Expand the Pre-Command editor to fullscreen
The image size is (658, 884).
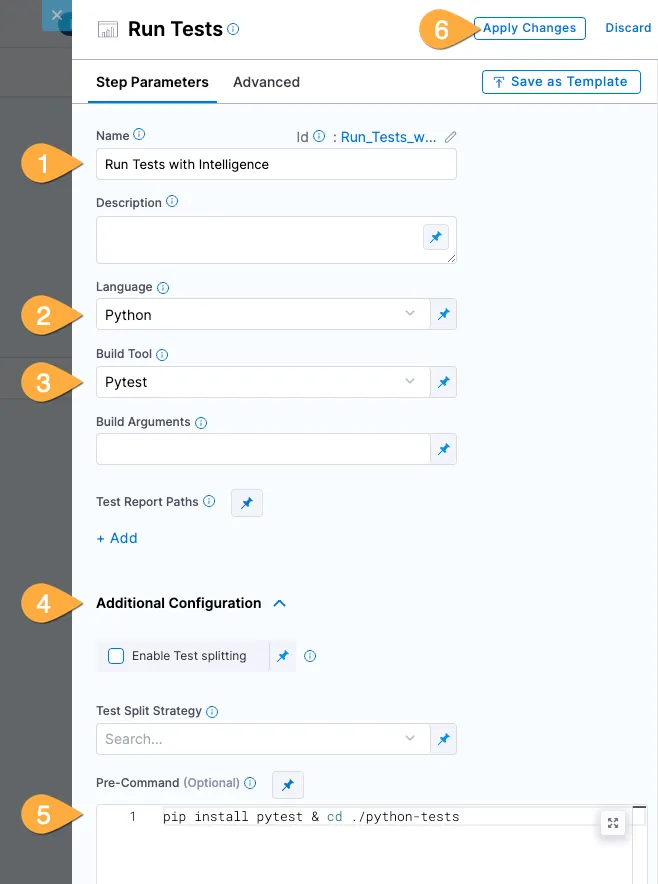[x=614, y=823]
